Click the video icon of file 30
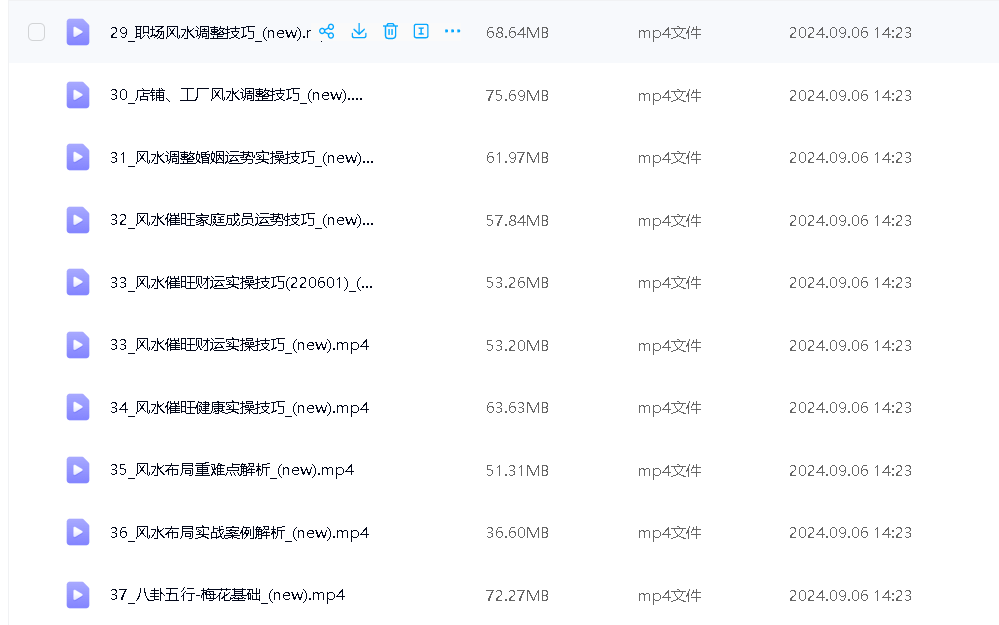Screen dimensions: 999x625 (x=78, y=95)
